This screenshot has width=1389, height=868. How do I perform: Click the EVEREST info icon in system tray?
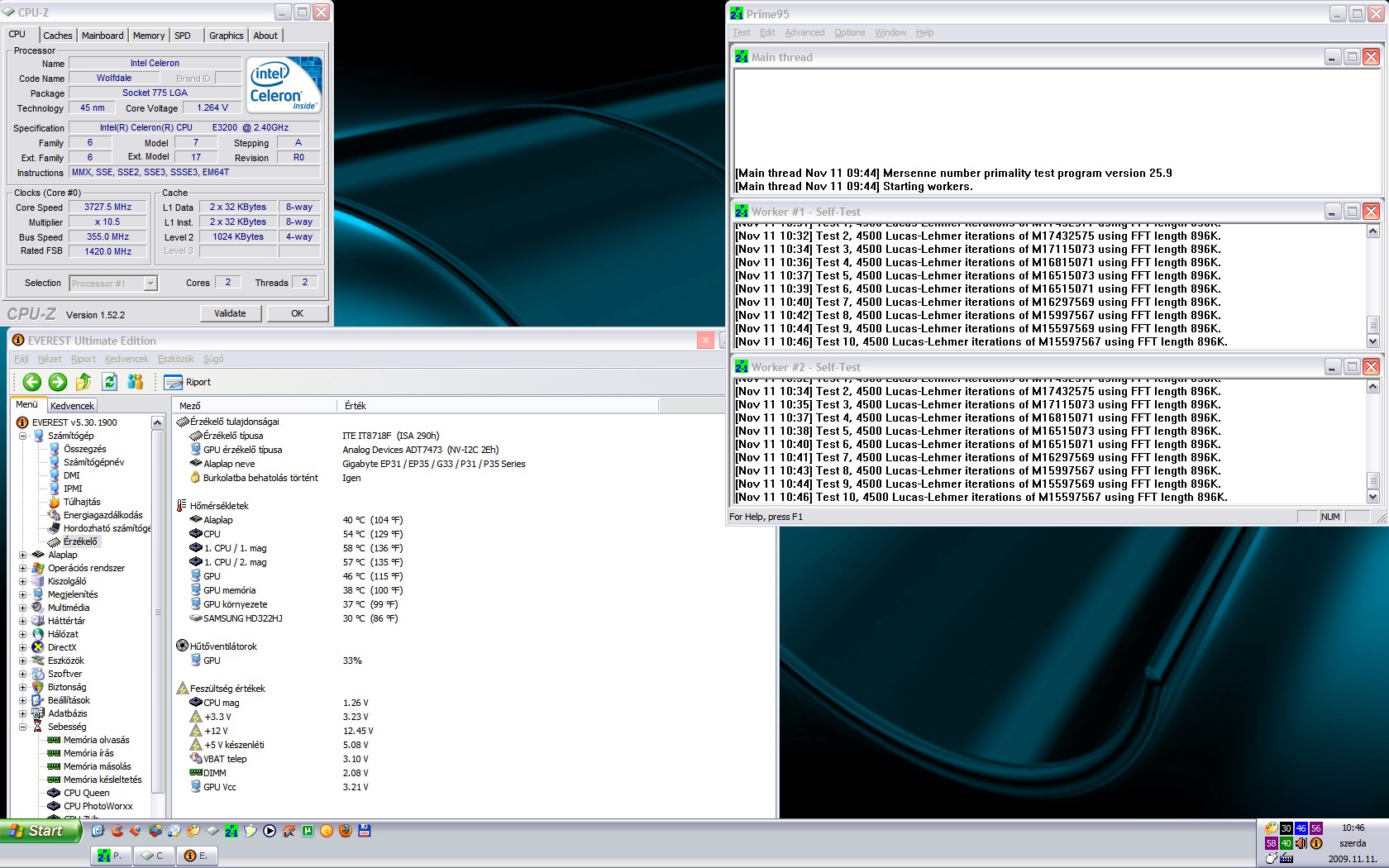[1316, 843]
